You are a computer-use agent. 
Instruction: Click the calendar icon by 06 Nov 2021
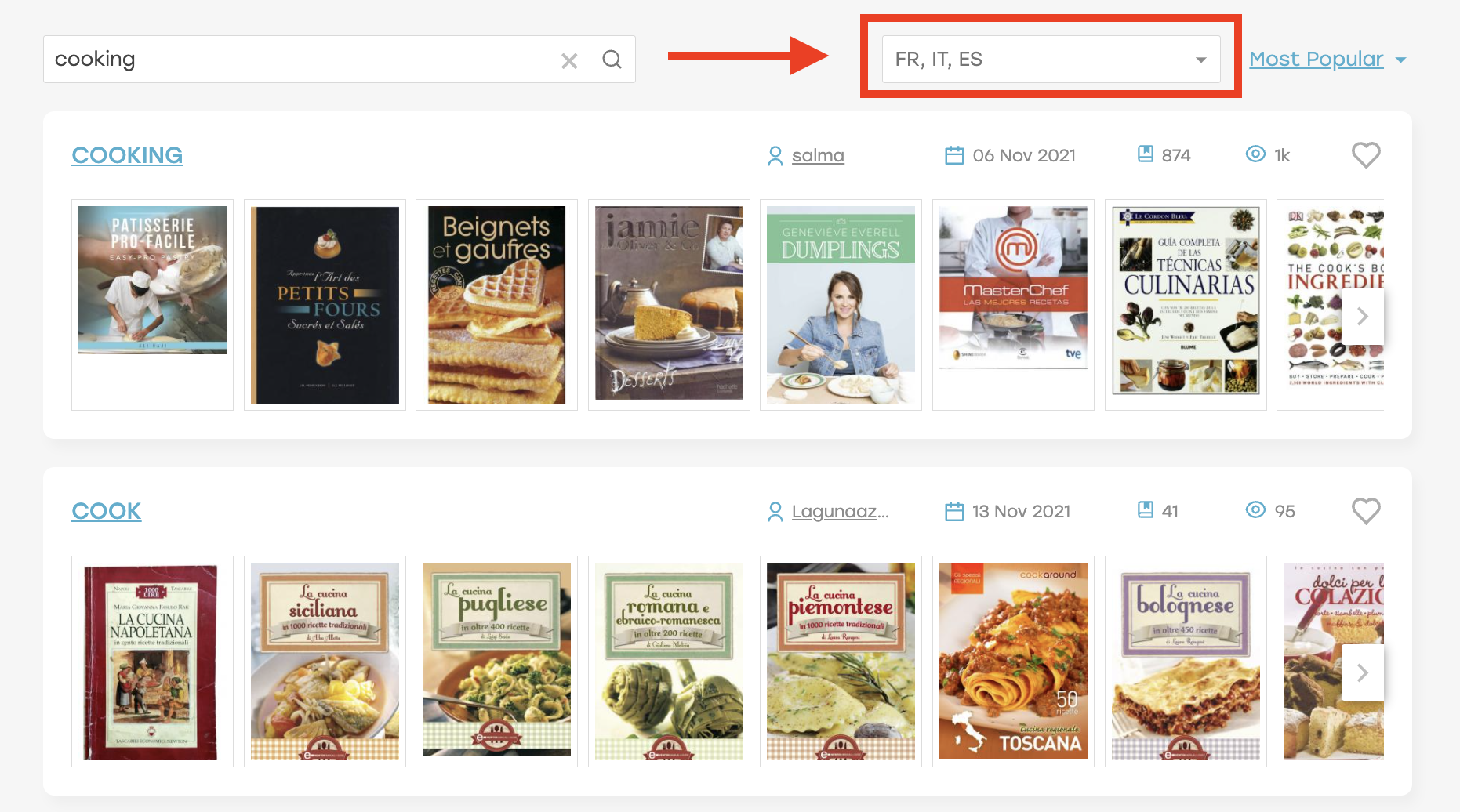[954, 155]
